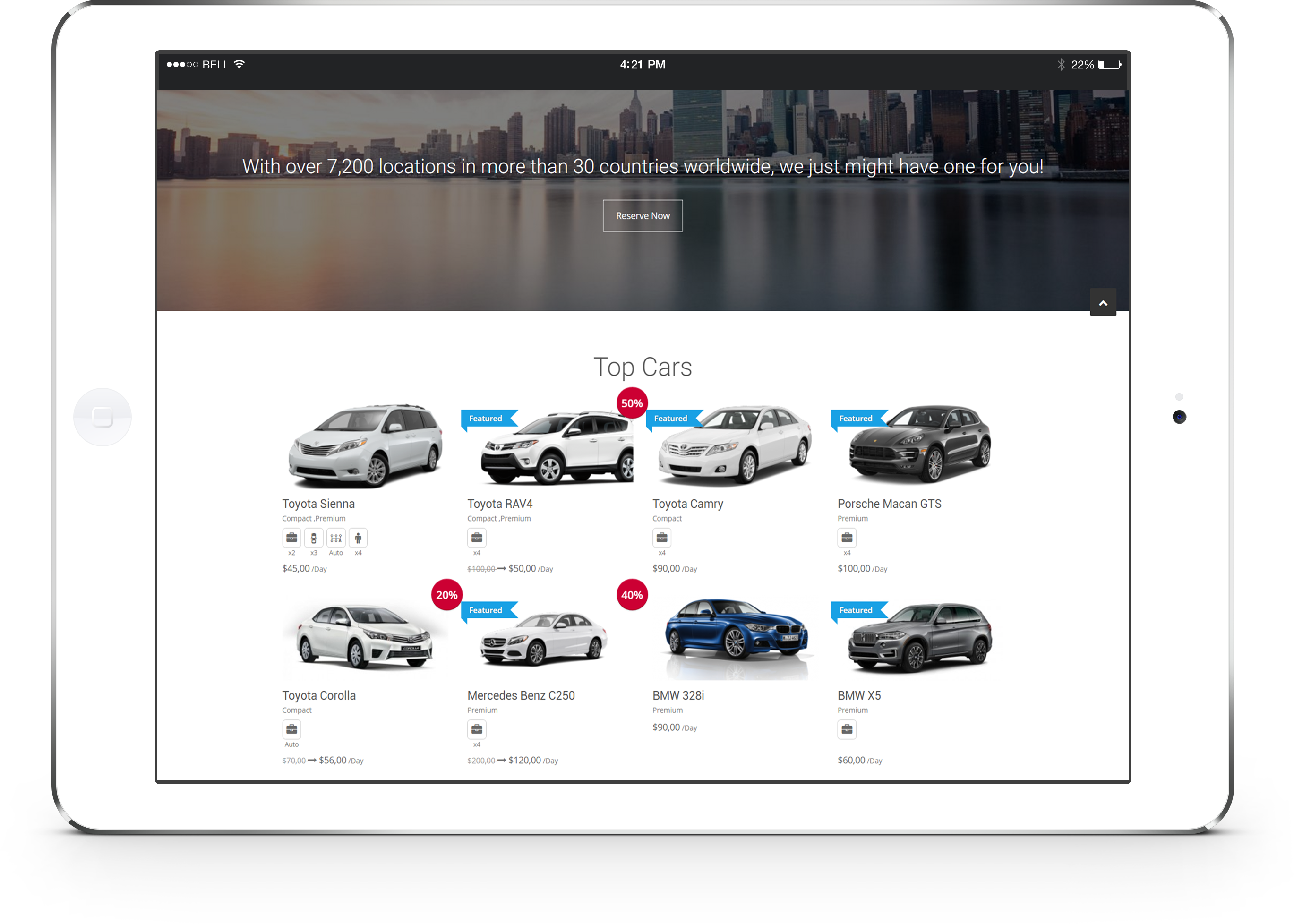Click the Top Cars heading
This screenshot has width=1294, height=924.
(643, 367)
